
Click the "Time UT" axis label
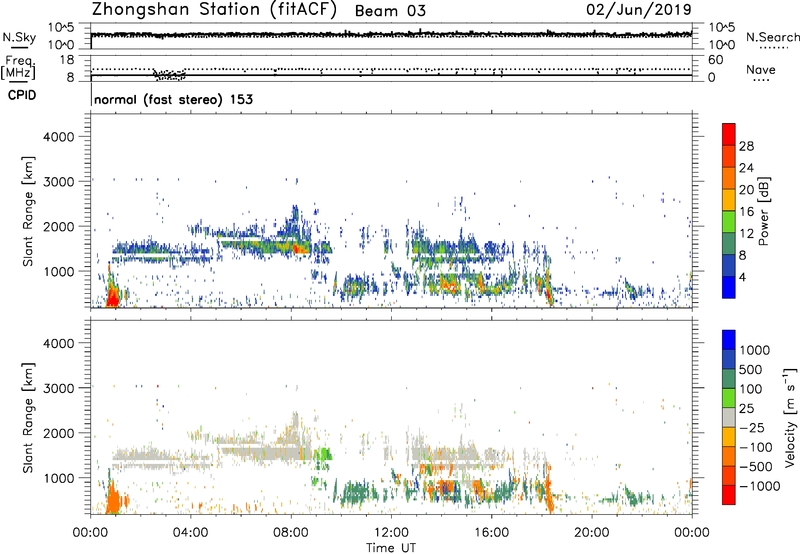tap(391, 548)
